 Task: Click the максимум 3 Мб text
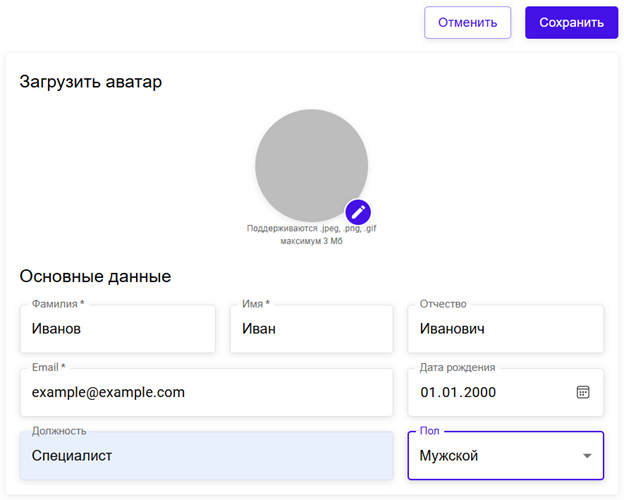coord(312,241)
